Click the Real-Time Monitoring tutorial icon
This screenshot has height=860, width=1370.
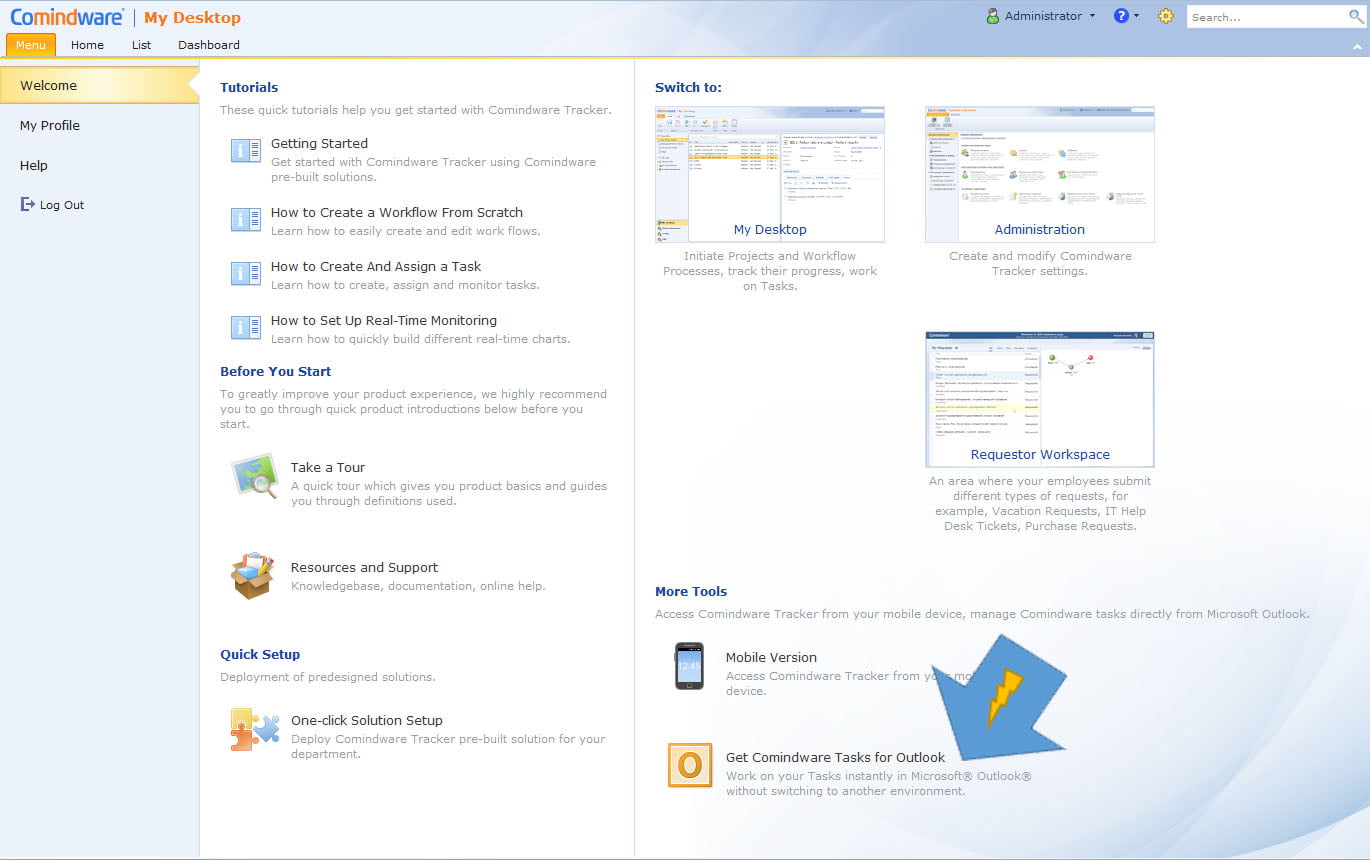click(x=246, y=328)
